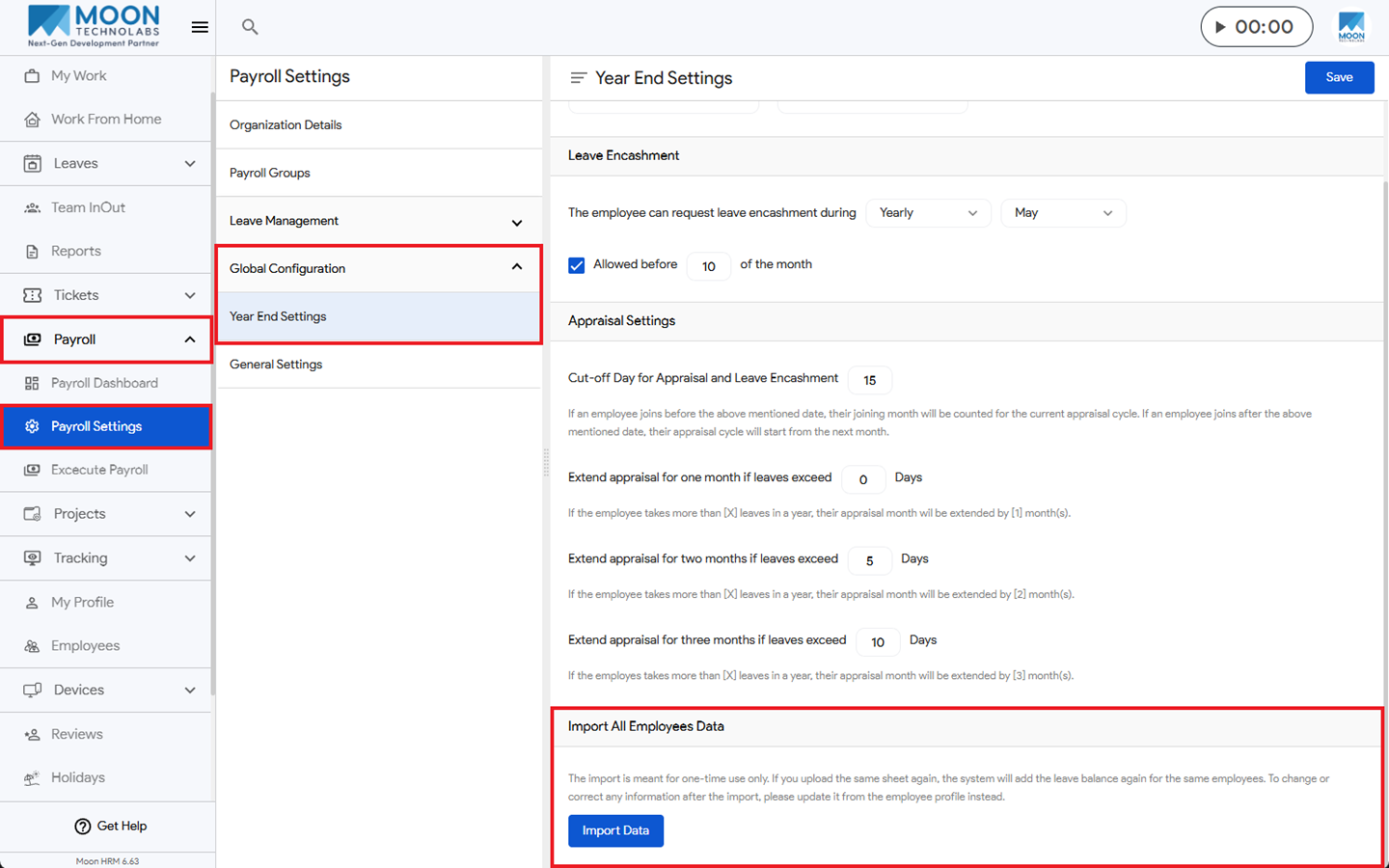
Task: Click the Payroll Dashboard grid icon
Action: tap(32, 384)
